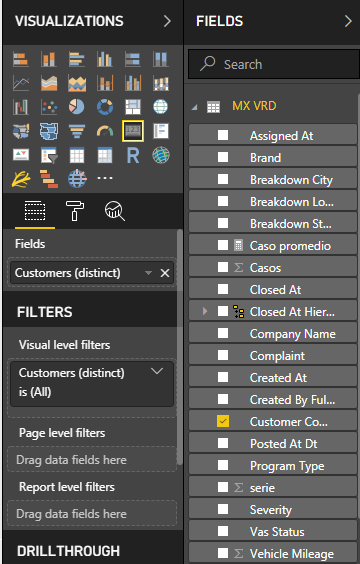Select the Ribbon chart visual

tap(160, 83)
